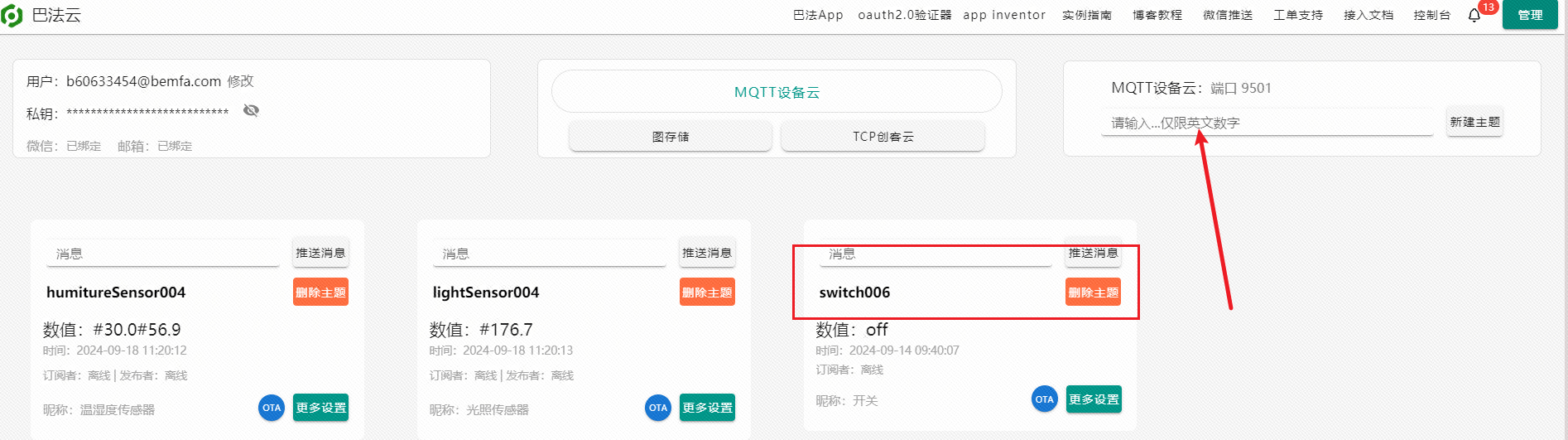Open 更多设置 for humitureSensor004
This screenshot has height=440, width=1568.
[320, 408]
